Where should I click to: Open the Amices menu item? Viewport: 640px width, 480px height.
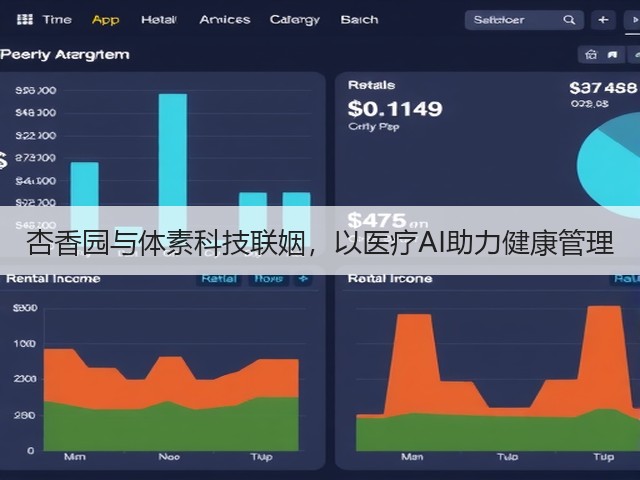click(225, 20)
